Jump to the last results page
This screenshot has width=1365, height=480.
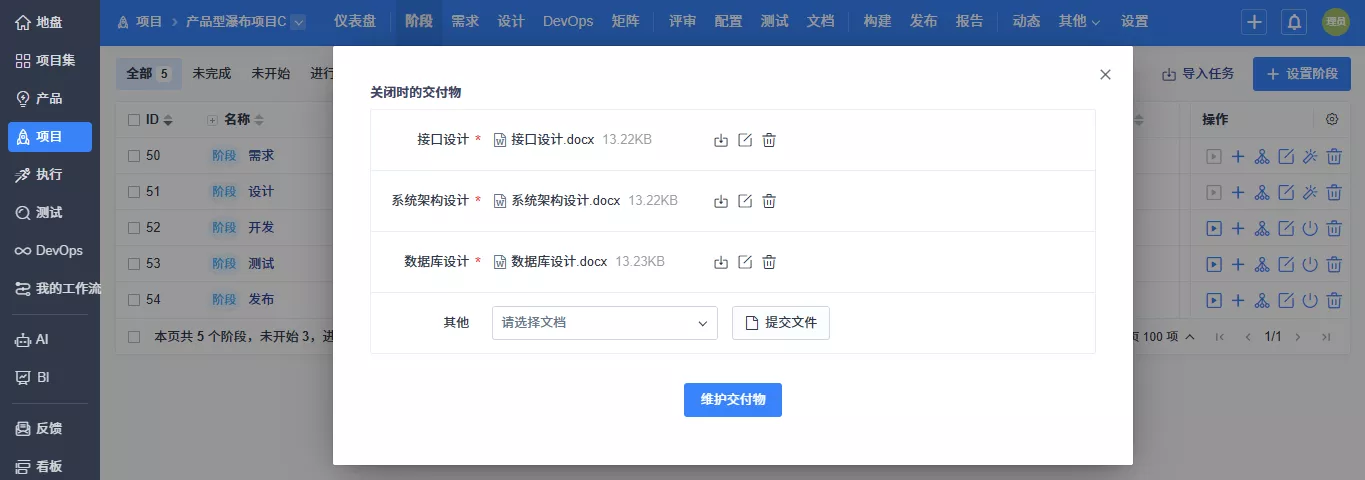pyautogui.click(x=1326, y=337)
